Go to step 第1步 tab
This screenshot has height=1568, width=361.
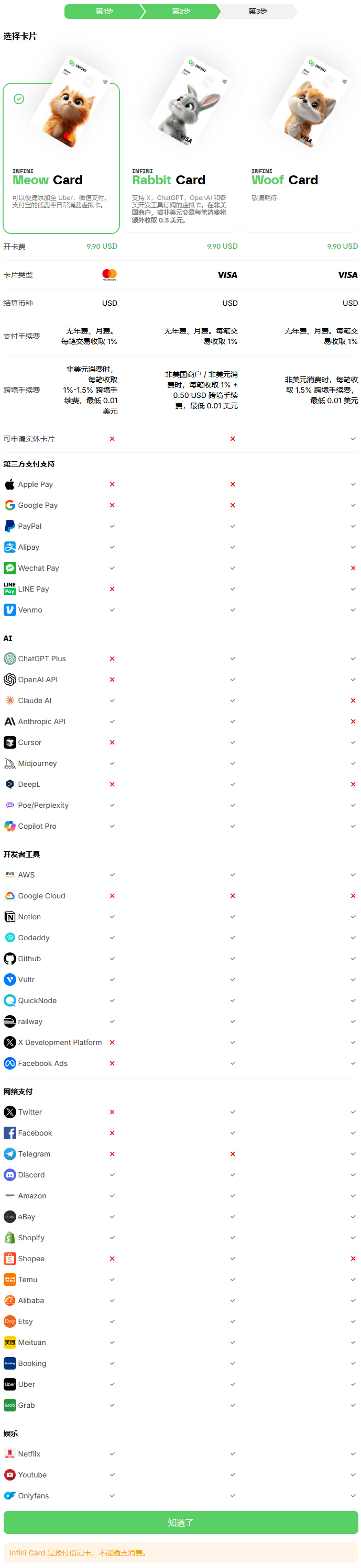coord(105,11)
